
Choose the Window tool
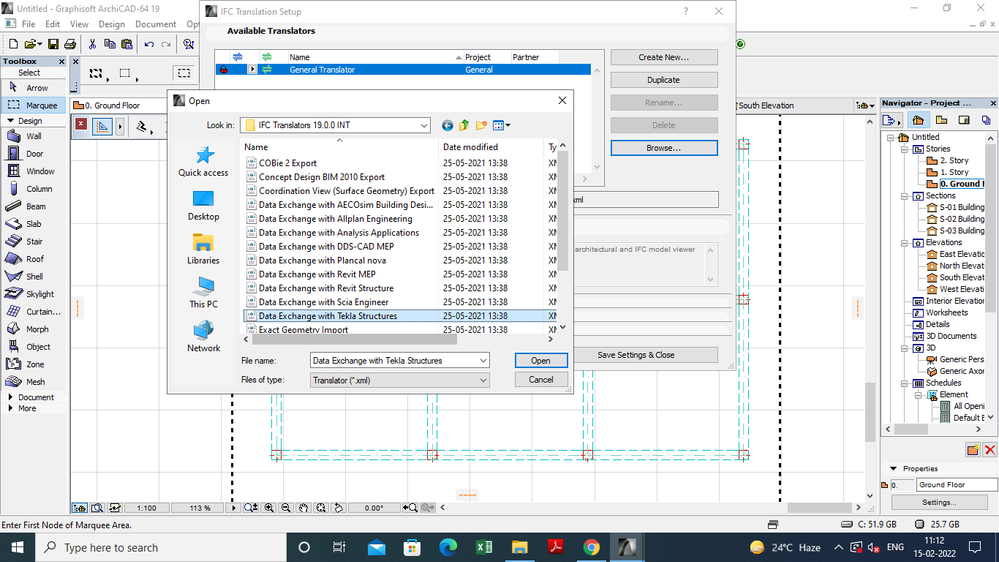[34, 171]
